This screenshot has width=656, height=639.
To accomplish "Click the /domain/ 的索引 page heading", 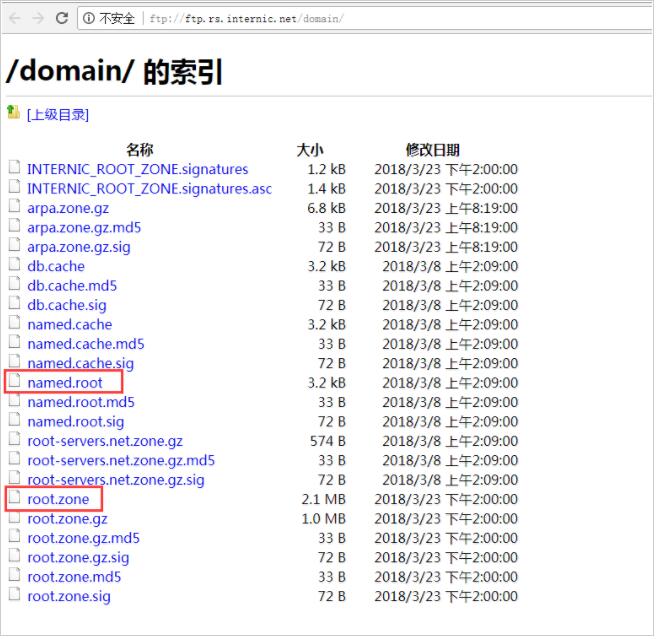I will 114,71.
